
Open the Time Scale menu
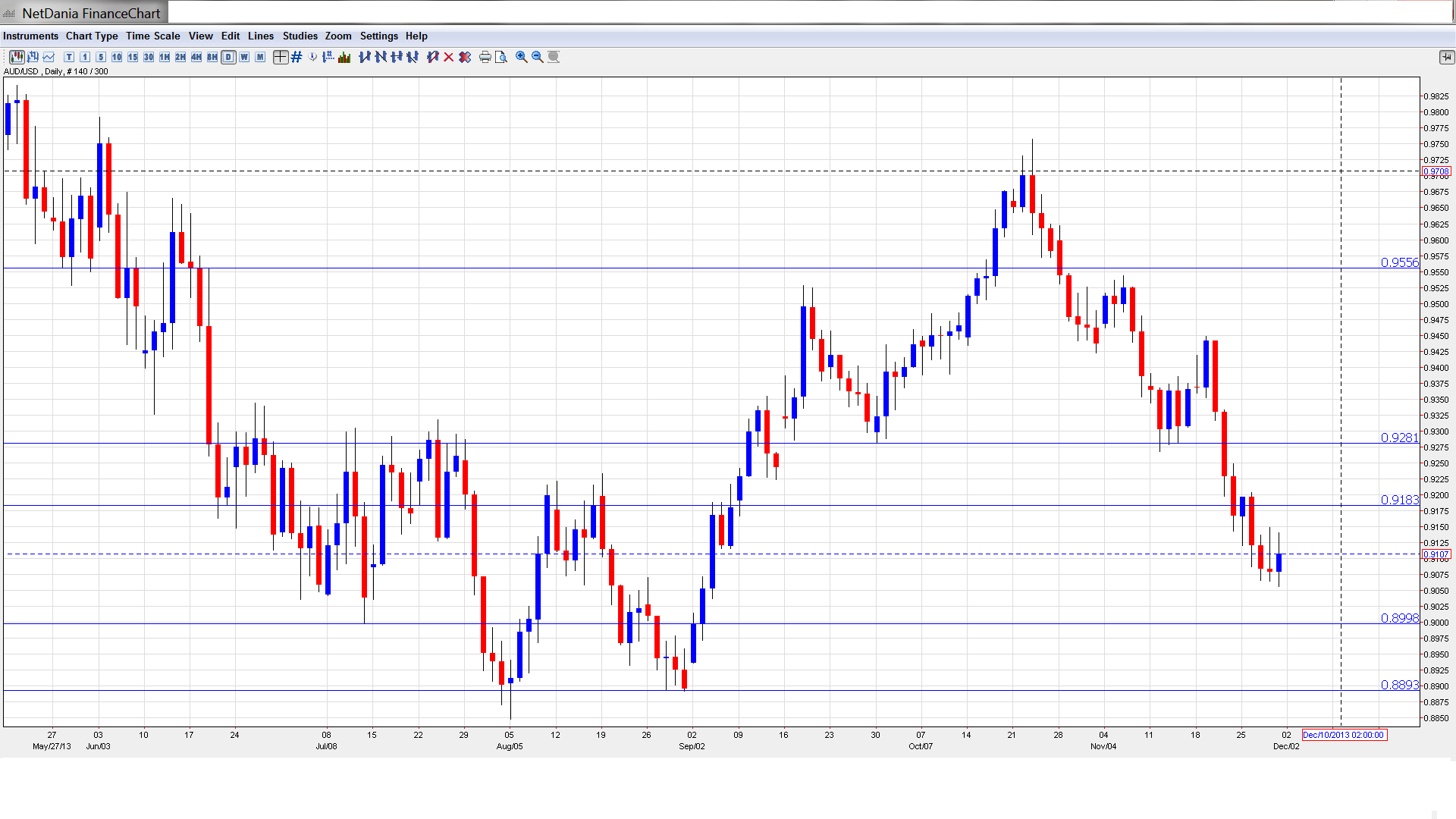point(152,36)
